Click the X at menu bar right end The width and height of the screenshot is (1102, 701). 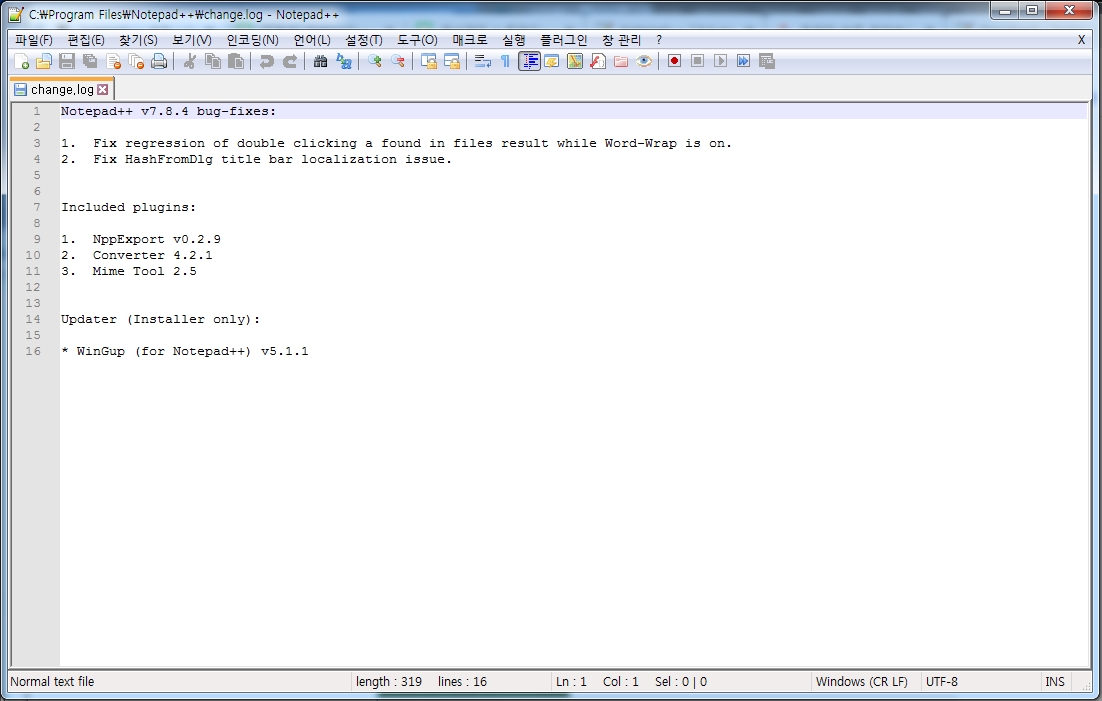(x=1081, y=40)
